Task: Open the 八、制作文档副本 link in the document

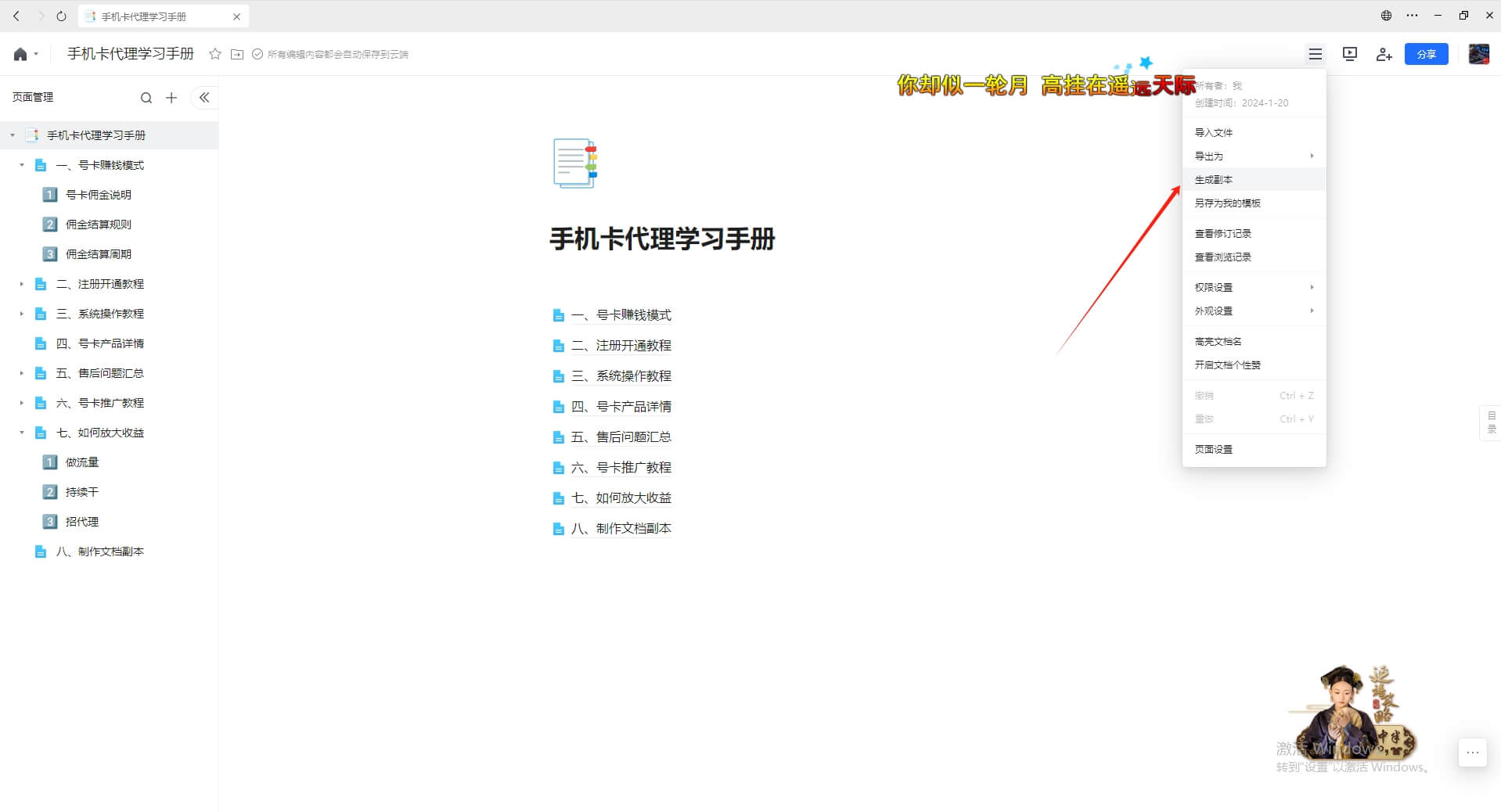Action: pyautogui.click(x=621, y=528)
